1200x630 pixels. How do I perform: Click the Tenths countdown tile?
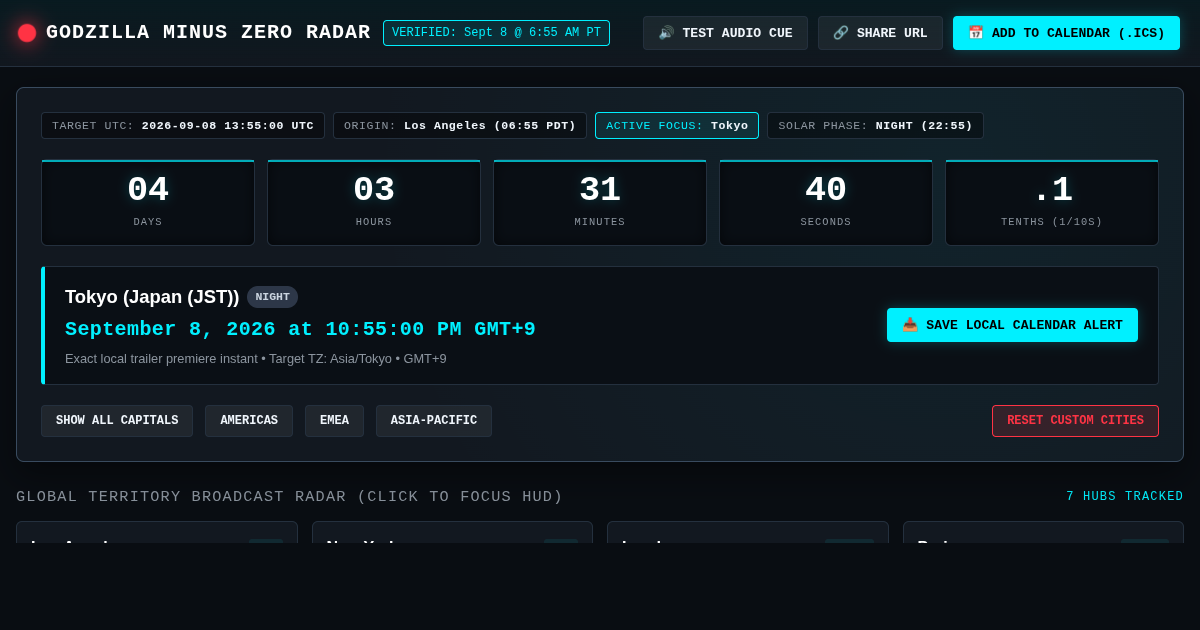pyautogui.click(x=1052, y=203)
